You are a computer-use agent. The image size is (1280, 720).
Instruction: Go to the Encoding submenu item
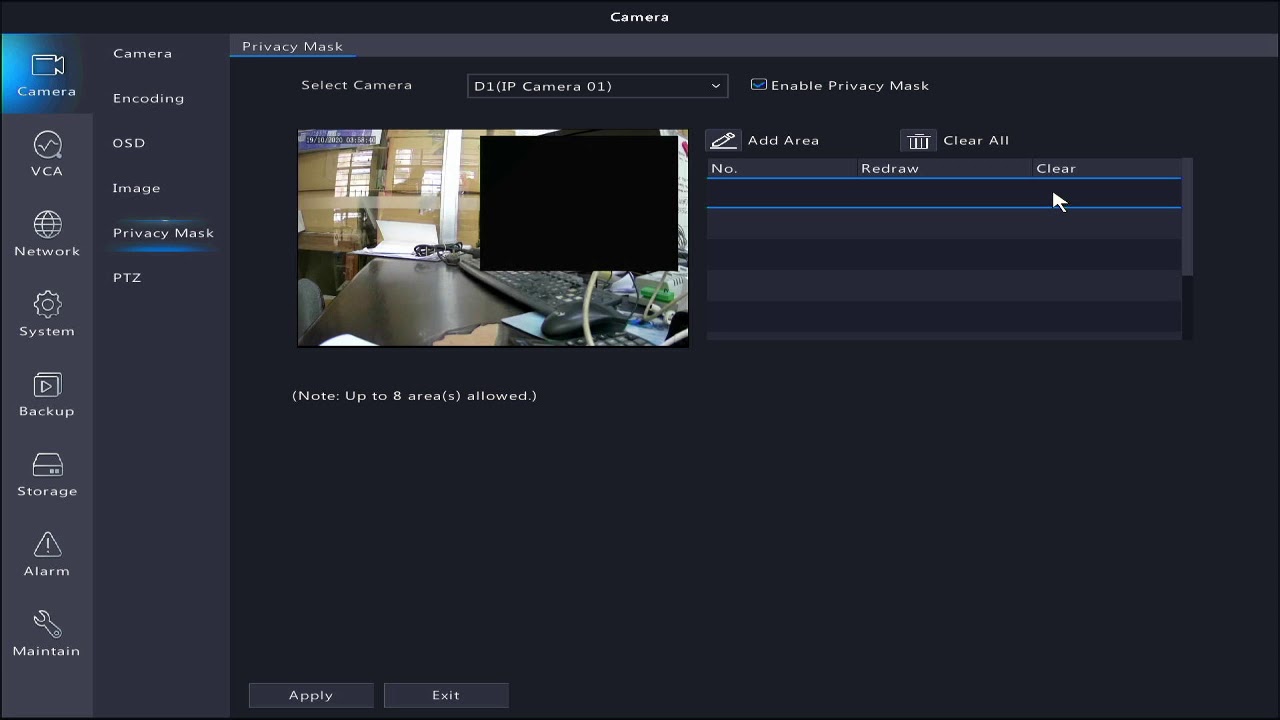[x=148, y=98]
